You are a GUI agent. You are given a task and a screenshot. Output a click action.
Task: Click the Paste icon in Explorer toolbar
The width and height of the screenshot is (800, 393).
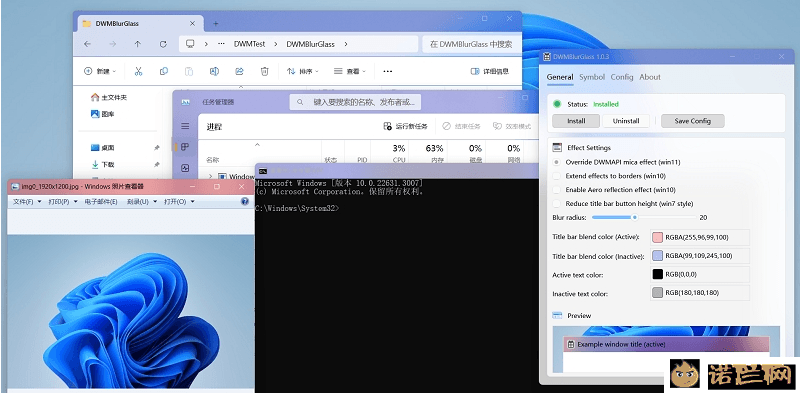189,71
